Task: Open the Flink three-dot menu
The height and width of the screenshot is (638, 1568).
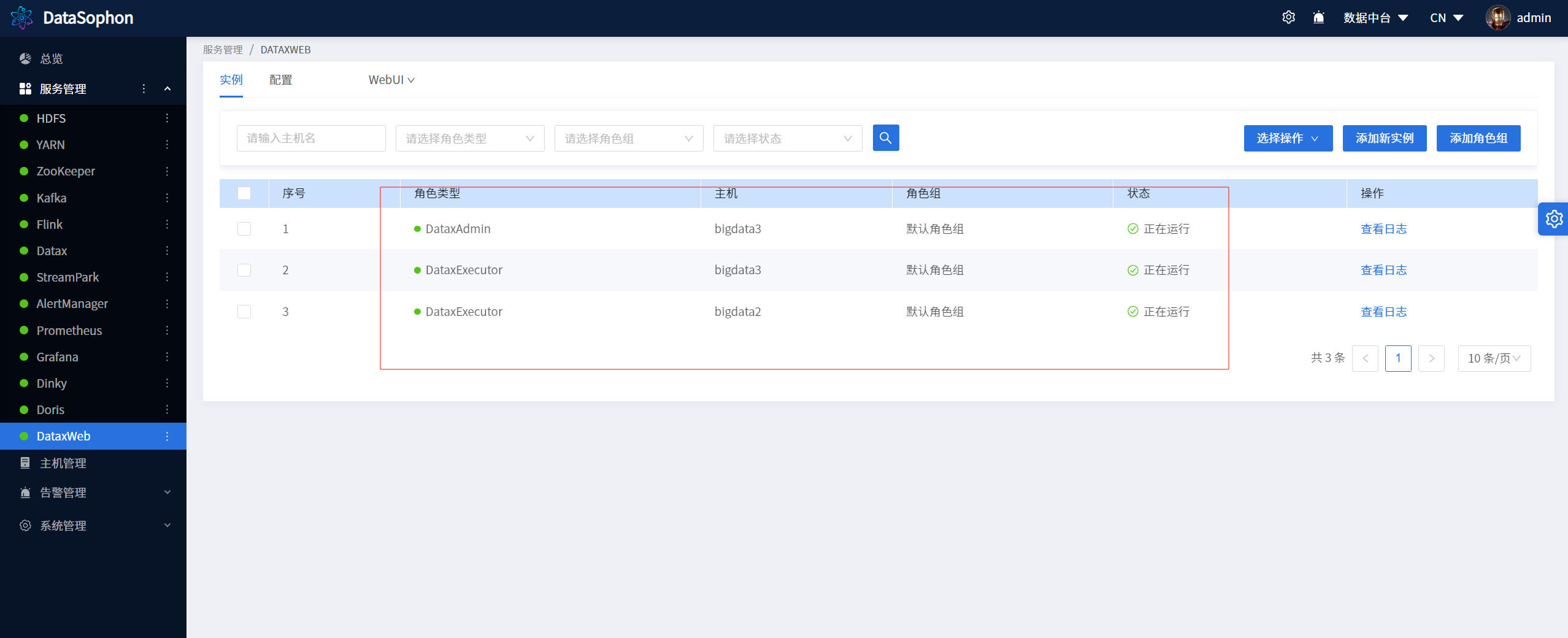Action: (167, 224)
